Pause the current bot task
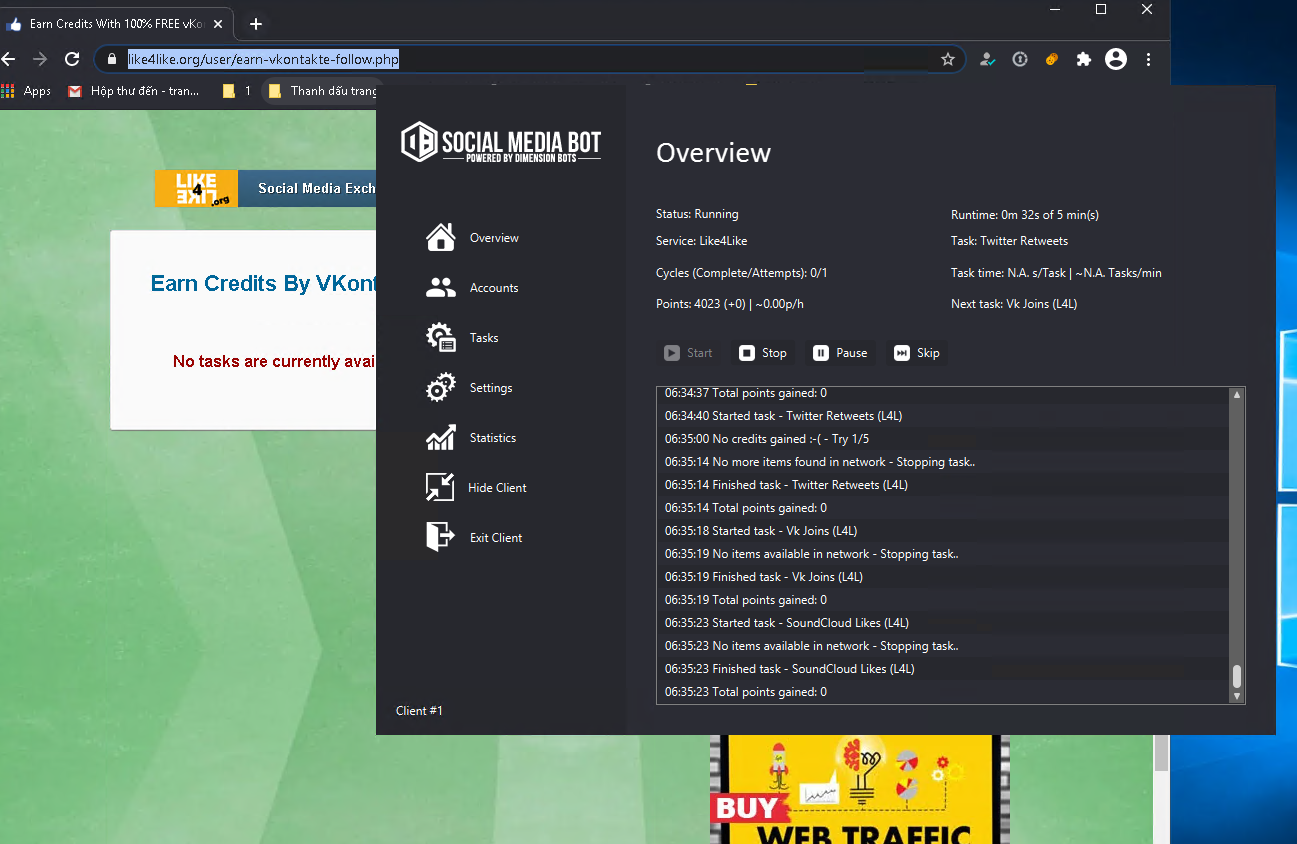Image resolution: width=1297 pixels, height=844 pixels. point(840,353)
